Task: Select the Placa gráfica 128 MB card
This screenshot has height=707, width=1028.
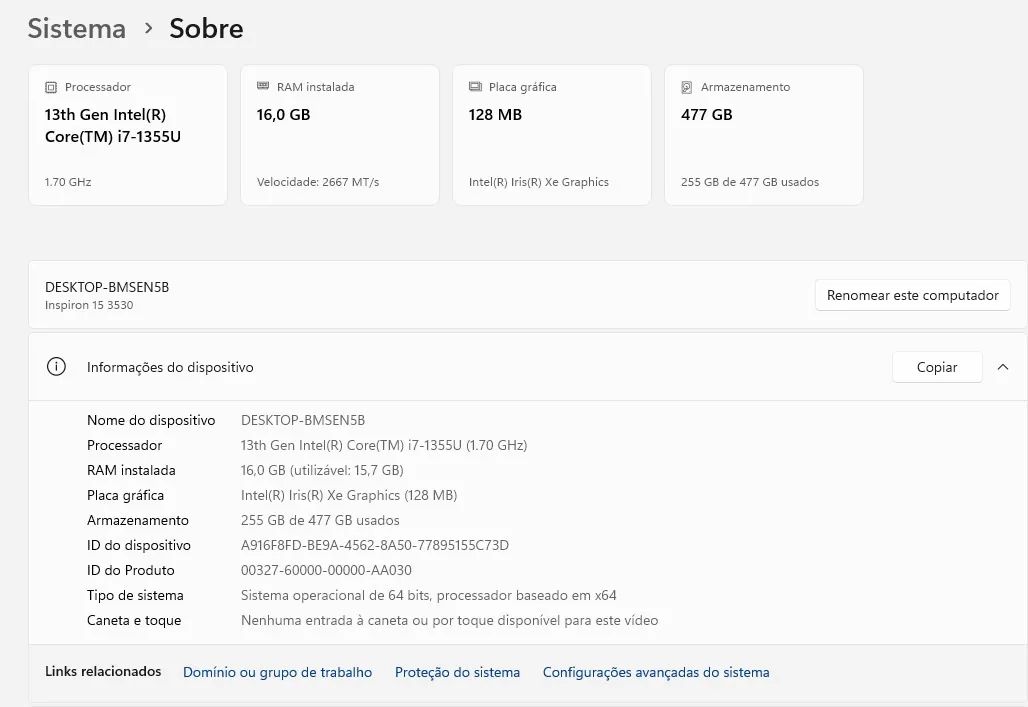Action: point(551,135)
